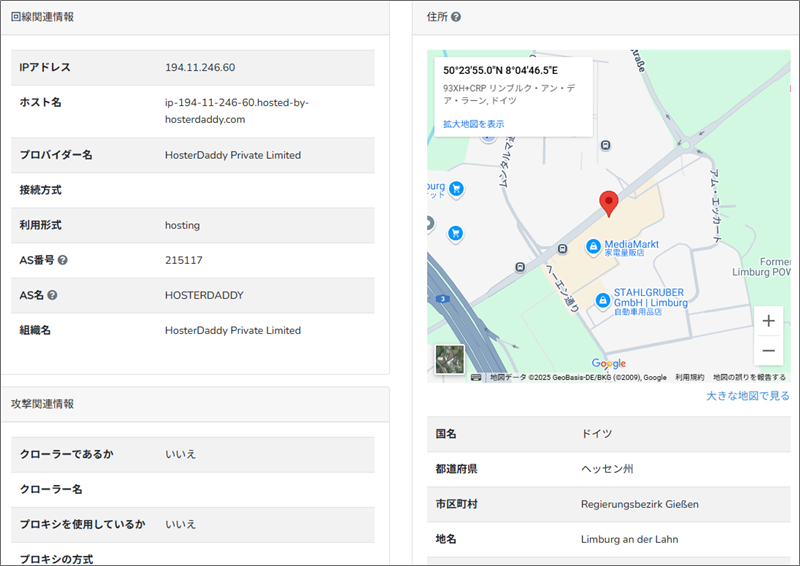Click the 接続方式 row label
Screen dimensions: 800x566
[x=40, y=190]
